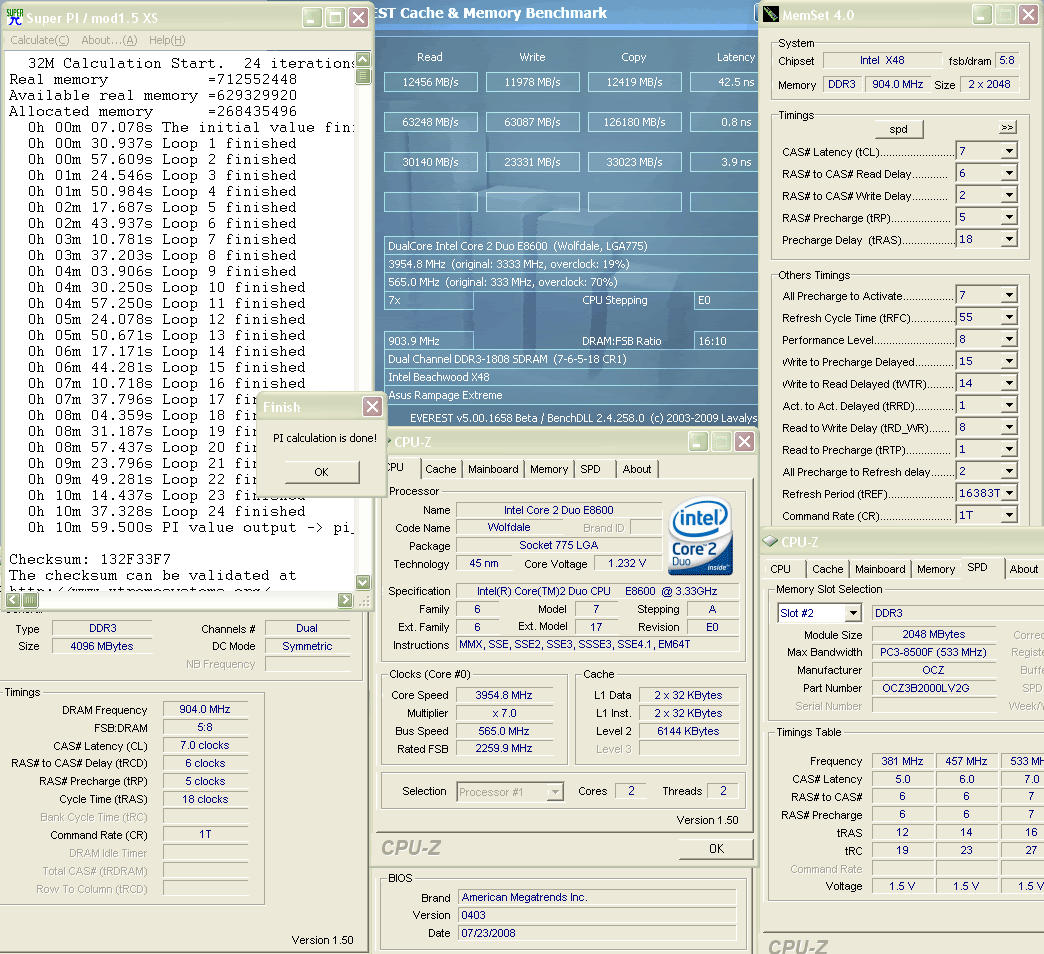Viewport: 1044px width, 954px height.
Task: Open About tab in center CPU-Z
Action: (637, 469)
